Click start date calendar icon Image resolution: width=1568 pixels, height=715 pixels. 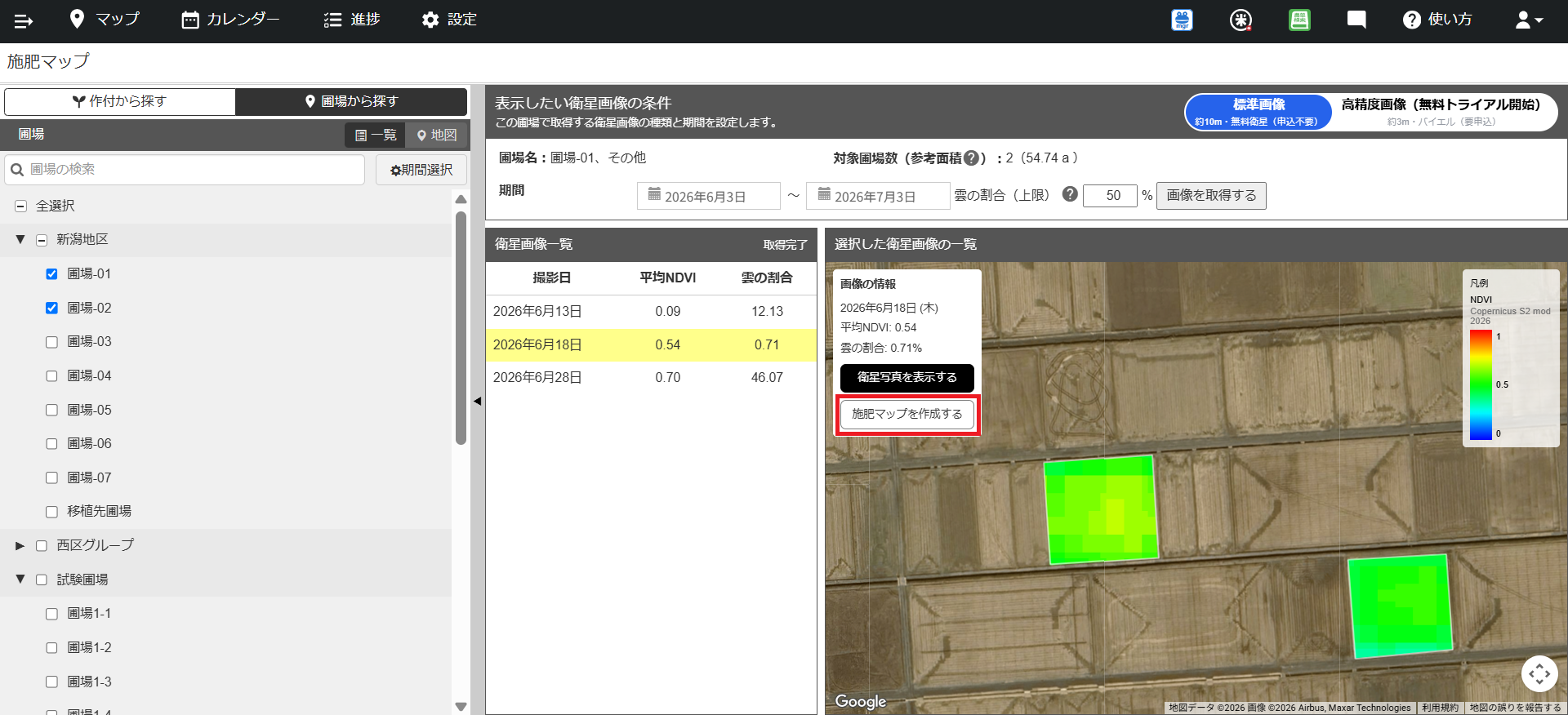pos(654,194)
